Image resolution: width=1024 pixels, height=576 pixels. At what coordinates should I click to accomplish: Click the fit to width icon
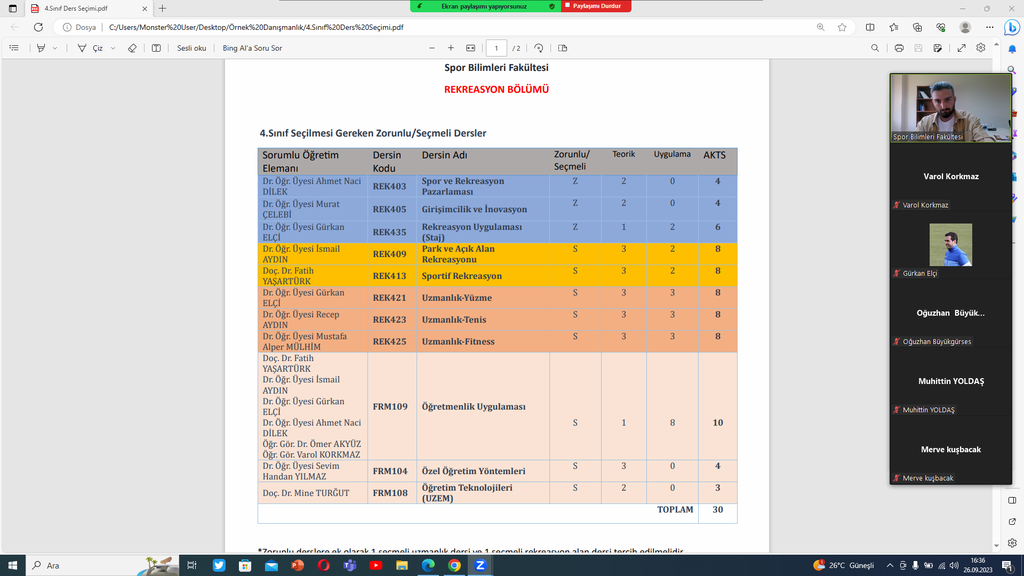tap(470, 48)
